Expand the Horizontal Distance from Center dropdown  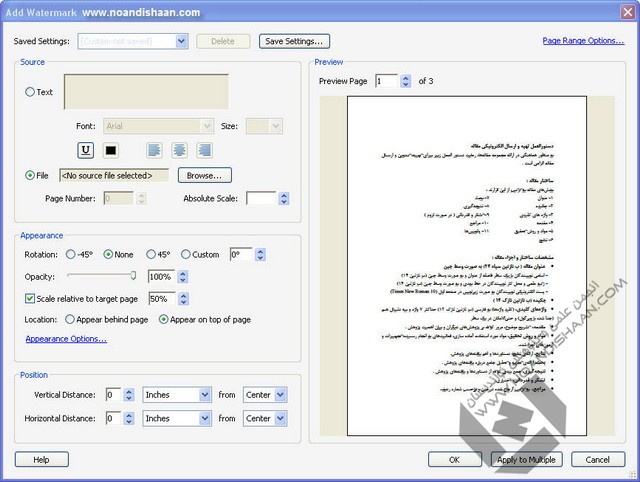click(280, 419)
